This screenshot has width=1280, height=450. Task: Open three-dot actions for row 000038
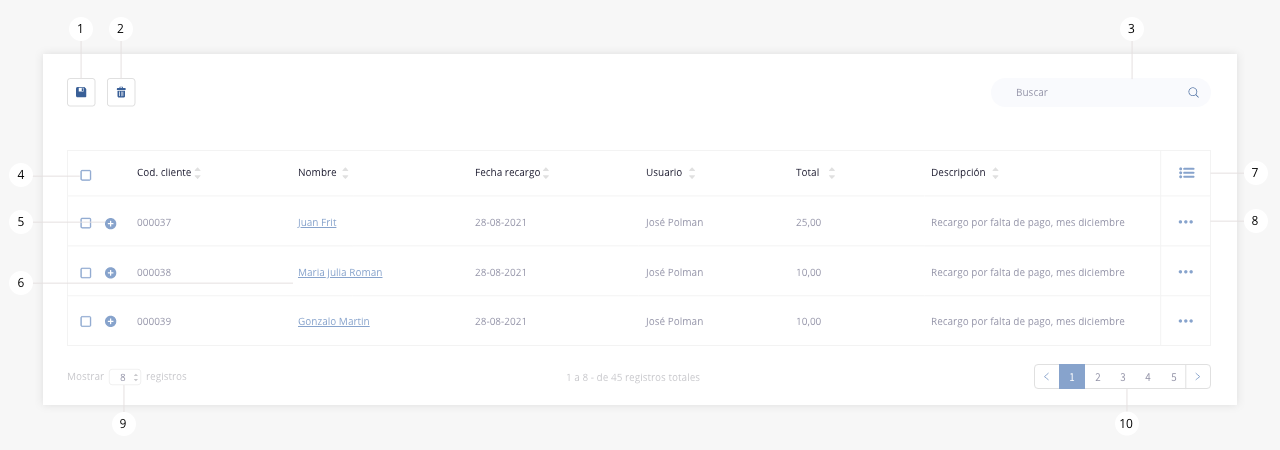coord(1186,272)
